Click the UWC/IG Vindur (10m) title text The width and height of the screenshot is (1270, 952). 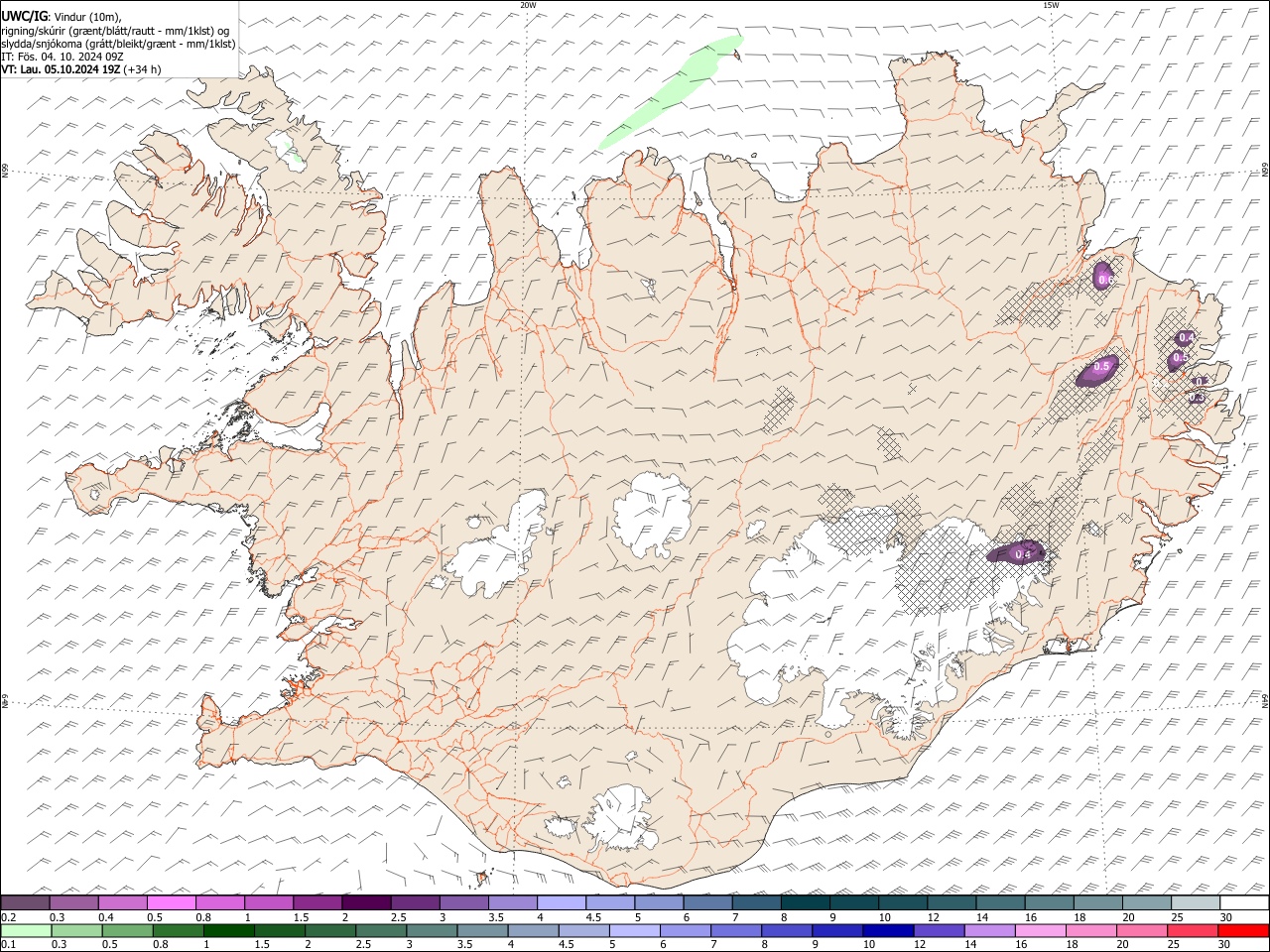click(x=62, y=17)
